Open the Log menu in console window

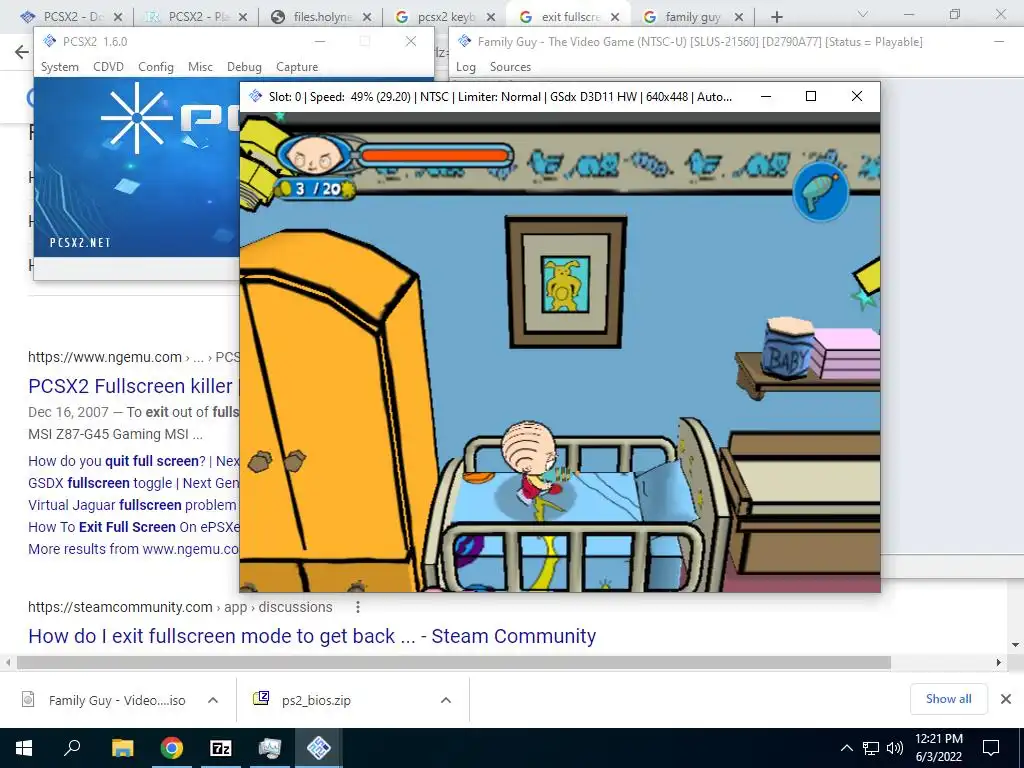pyautogui.click(x=466, y=67)
